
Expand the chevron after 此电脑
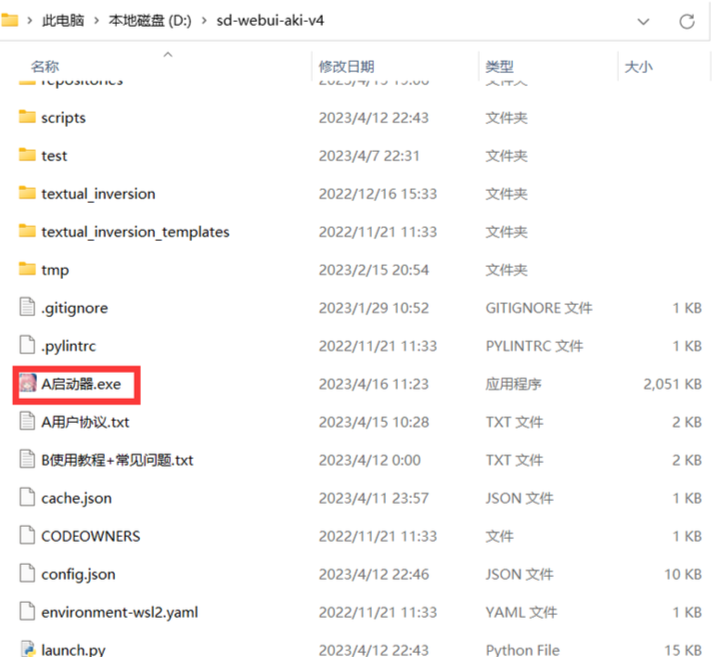(96, 20)
